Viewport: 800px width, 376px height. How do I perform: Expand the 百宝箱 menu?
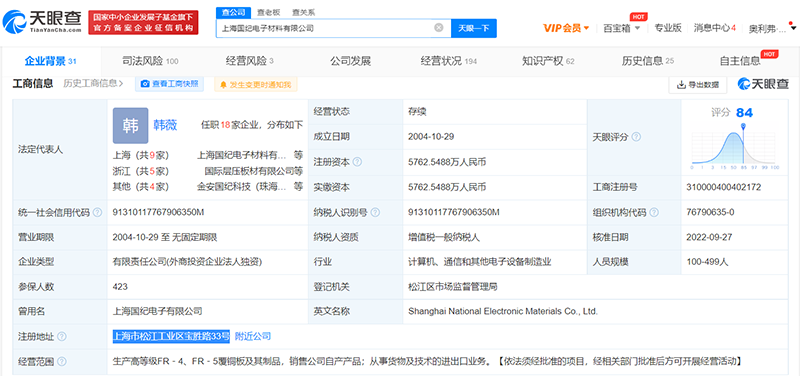pos(621,28)
